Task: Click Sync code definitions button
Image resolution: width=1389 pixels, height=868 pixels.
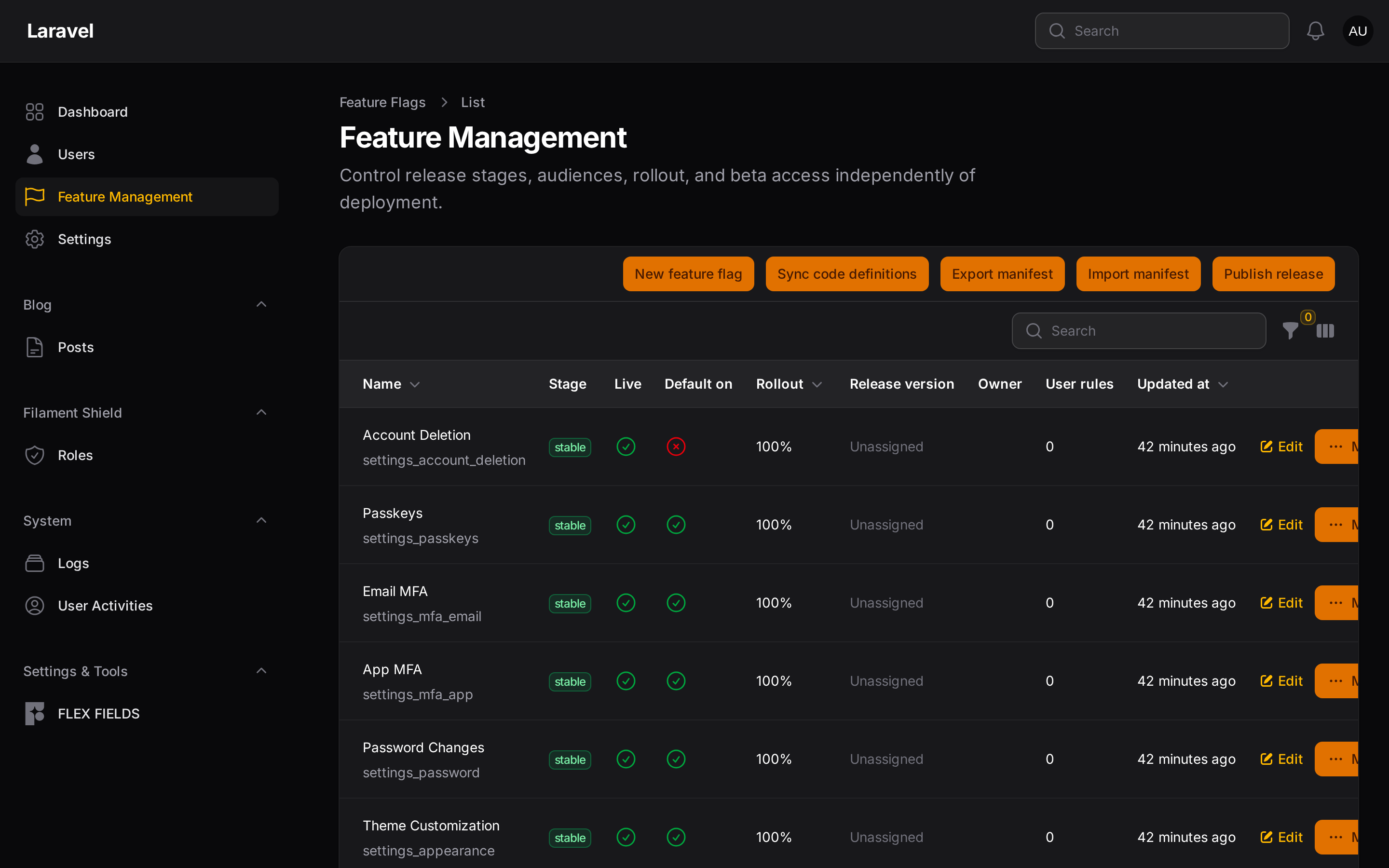Action: (x=846, y=274)
